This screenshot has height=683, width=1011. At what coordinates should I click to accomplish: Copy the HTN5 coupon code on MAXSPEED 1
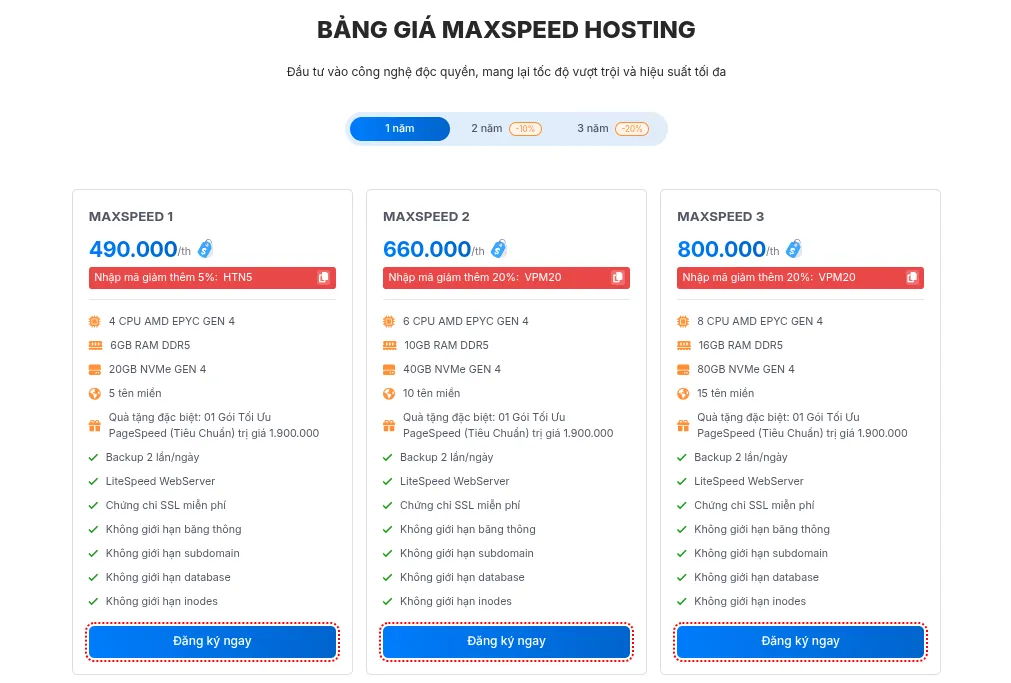[x=324, y=277]
